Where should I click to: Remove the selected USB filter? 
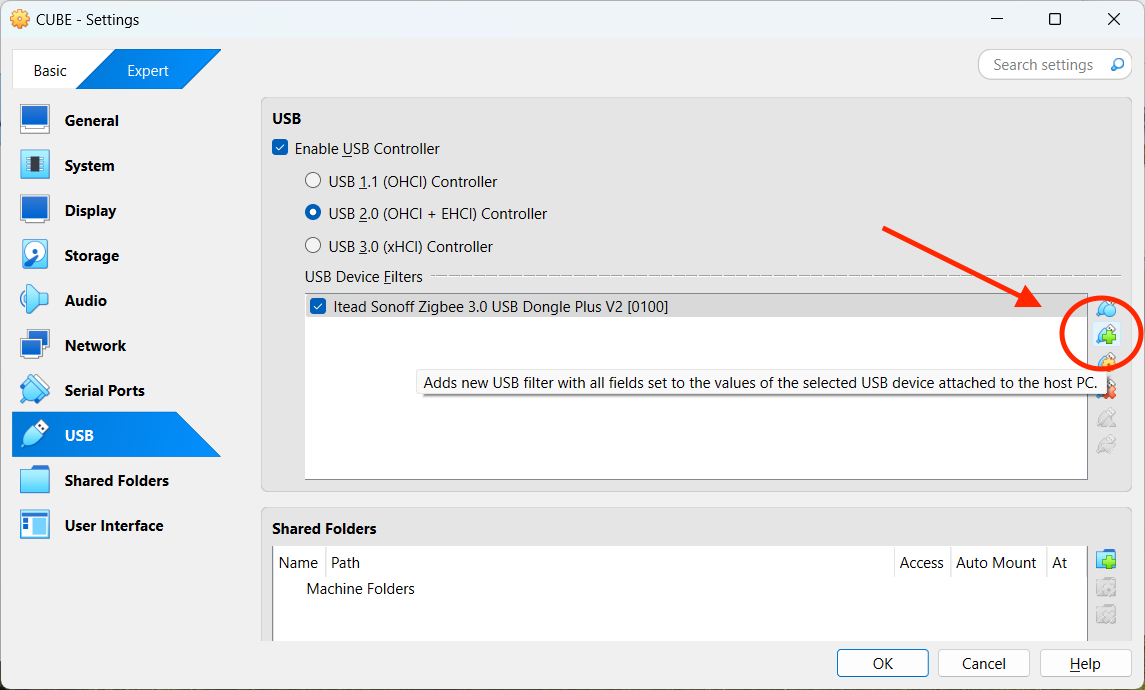(1106, 390)
